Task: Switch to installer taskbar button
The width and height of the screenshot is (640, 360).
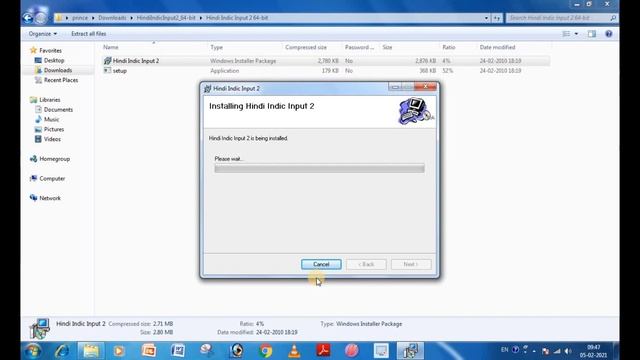Action: pos(410,351)
